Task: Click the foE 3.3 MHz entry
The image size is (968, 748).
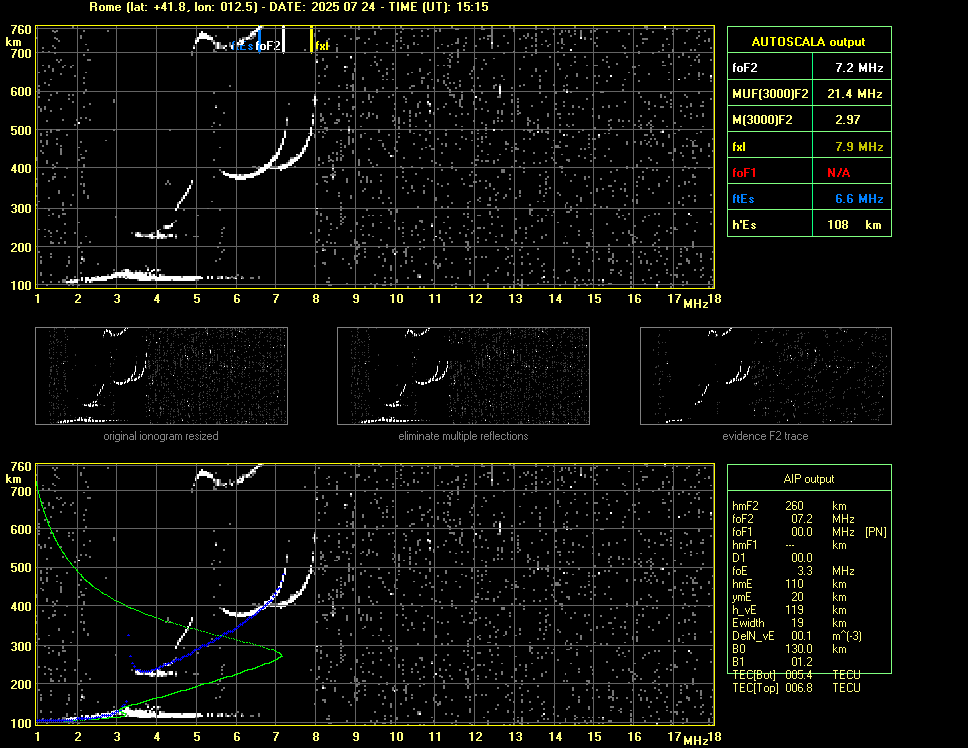Action: (793, 571)
